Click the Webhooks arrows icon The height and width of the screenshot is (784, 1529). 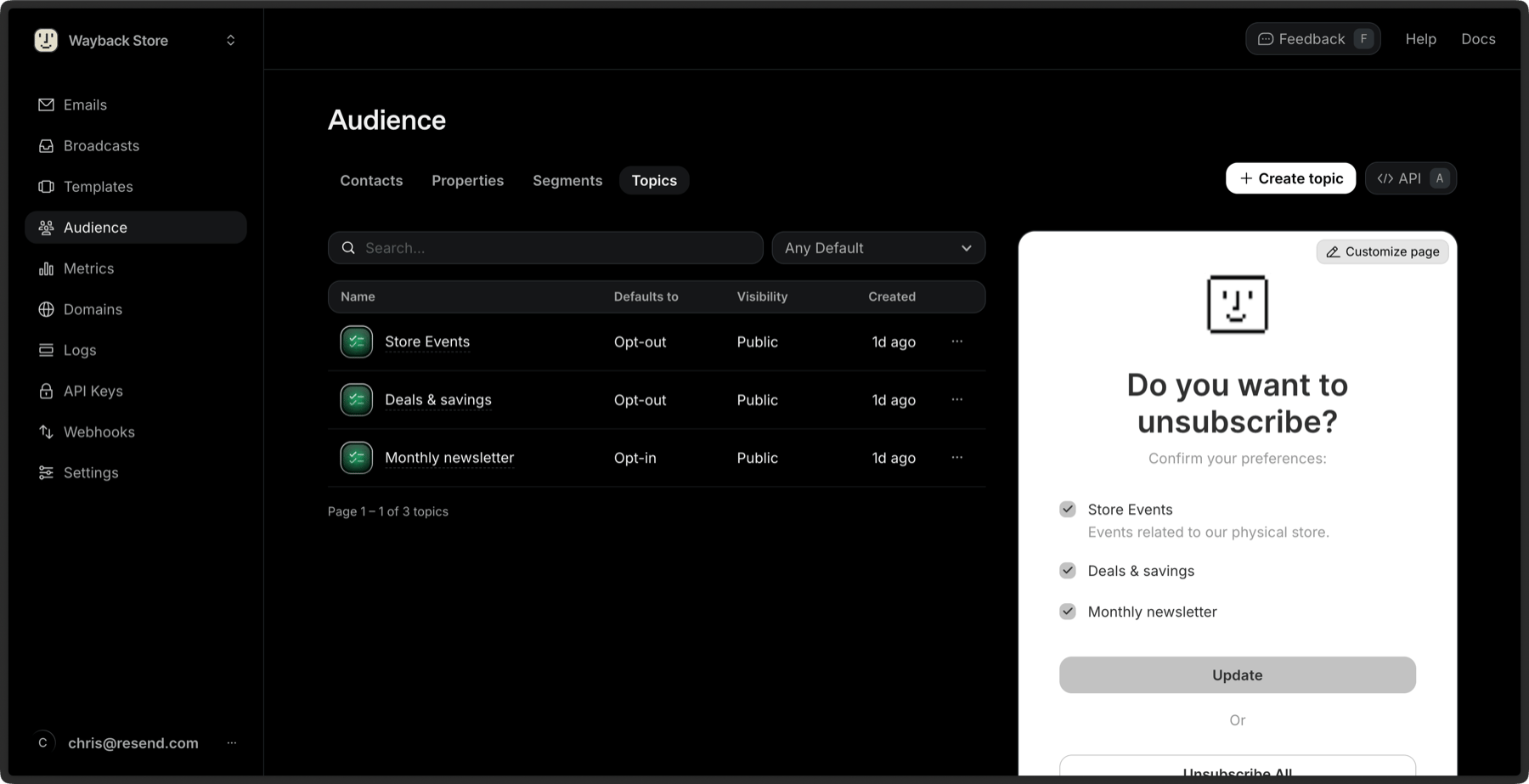point(46,431)
